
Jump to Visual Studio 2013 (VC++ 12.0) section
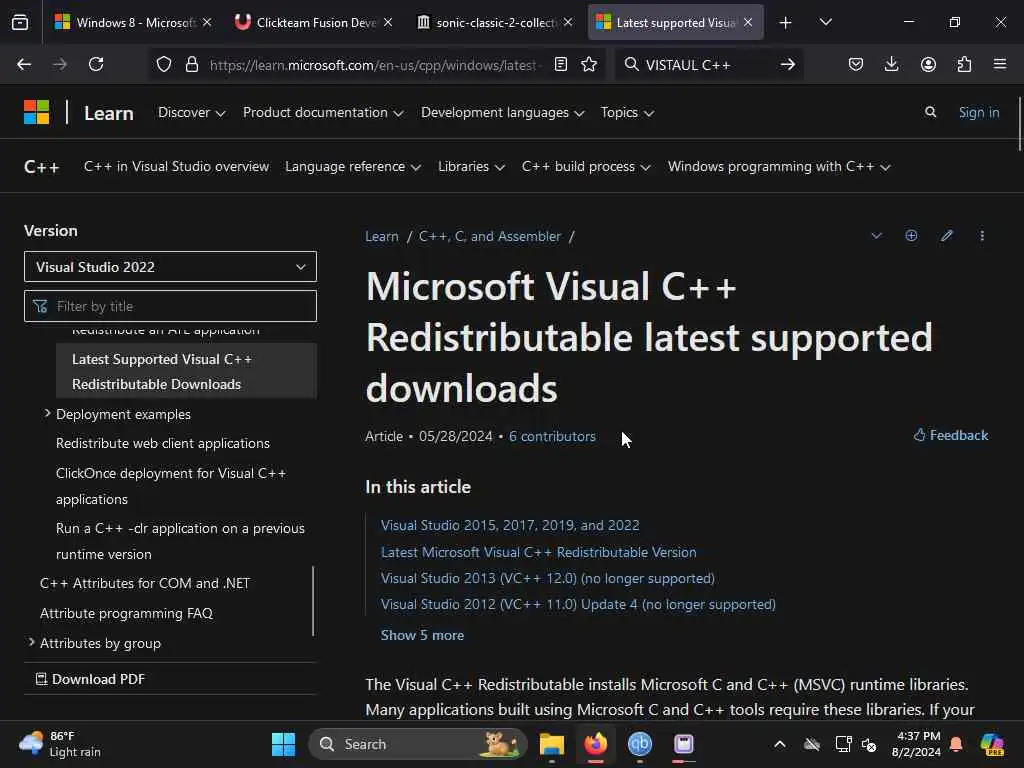[547, 578]
